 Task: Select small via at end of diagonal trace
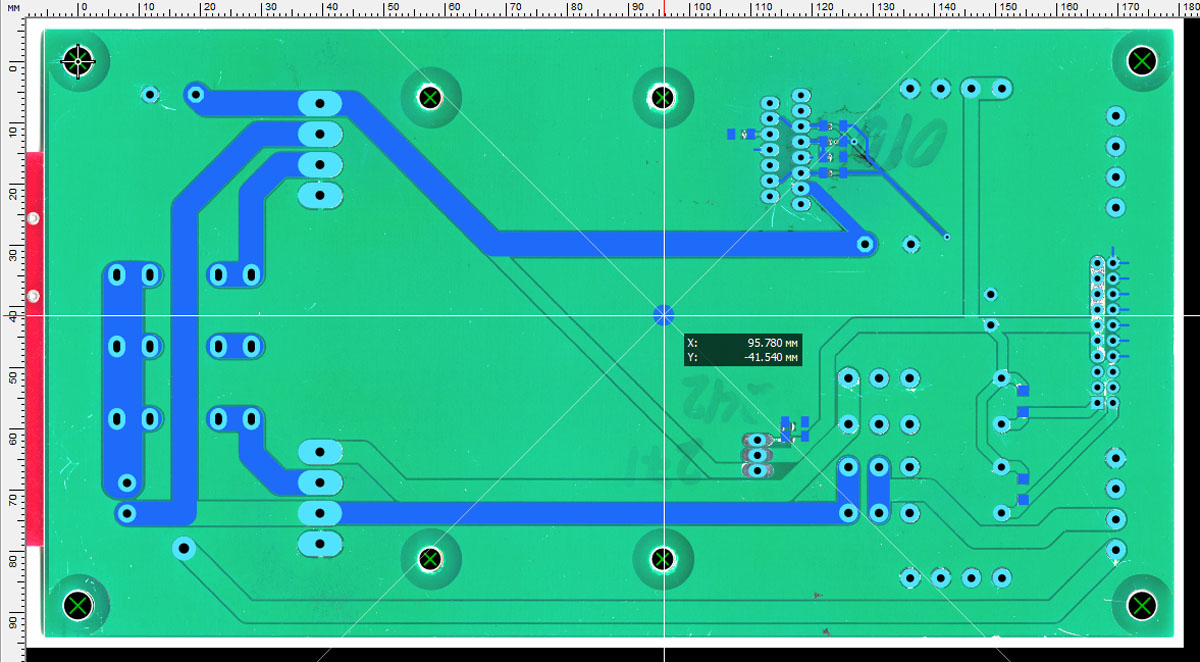pos(946,238)
